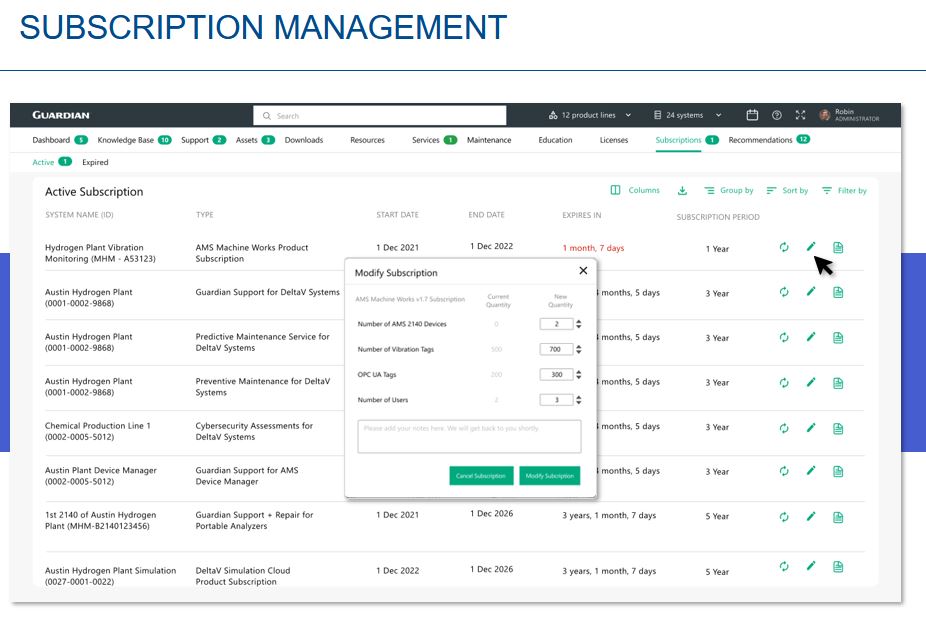Viewport: 926px width, 630px height.
Task: Edit the Preventive Maintenance for DeltaV subscription
Action: point(811,383)
